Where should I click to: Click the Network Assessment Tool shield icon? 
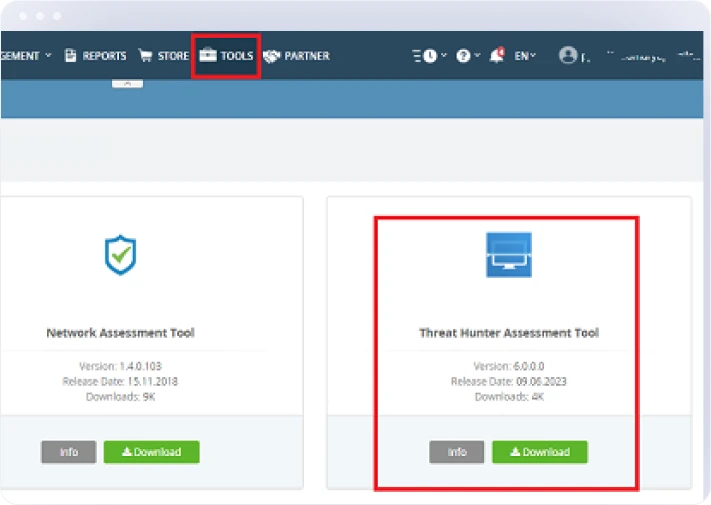tap(120, 256)
